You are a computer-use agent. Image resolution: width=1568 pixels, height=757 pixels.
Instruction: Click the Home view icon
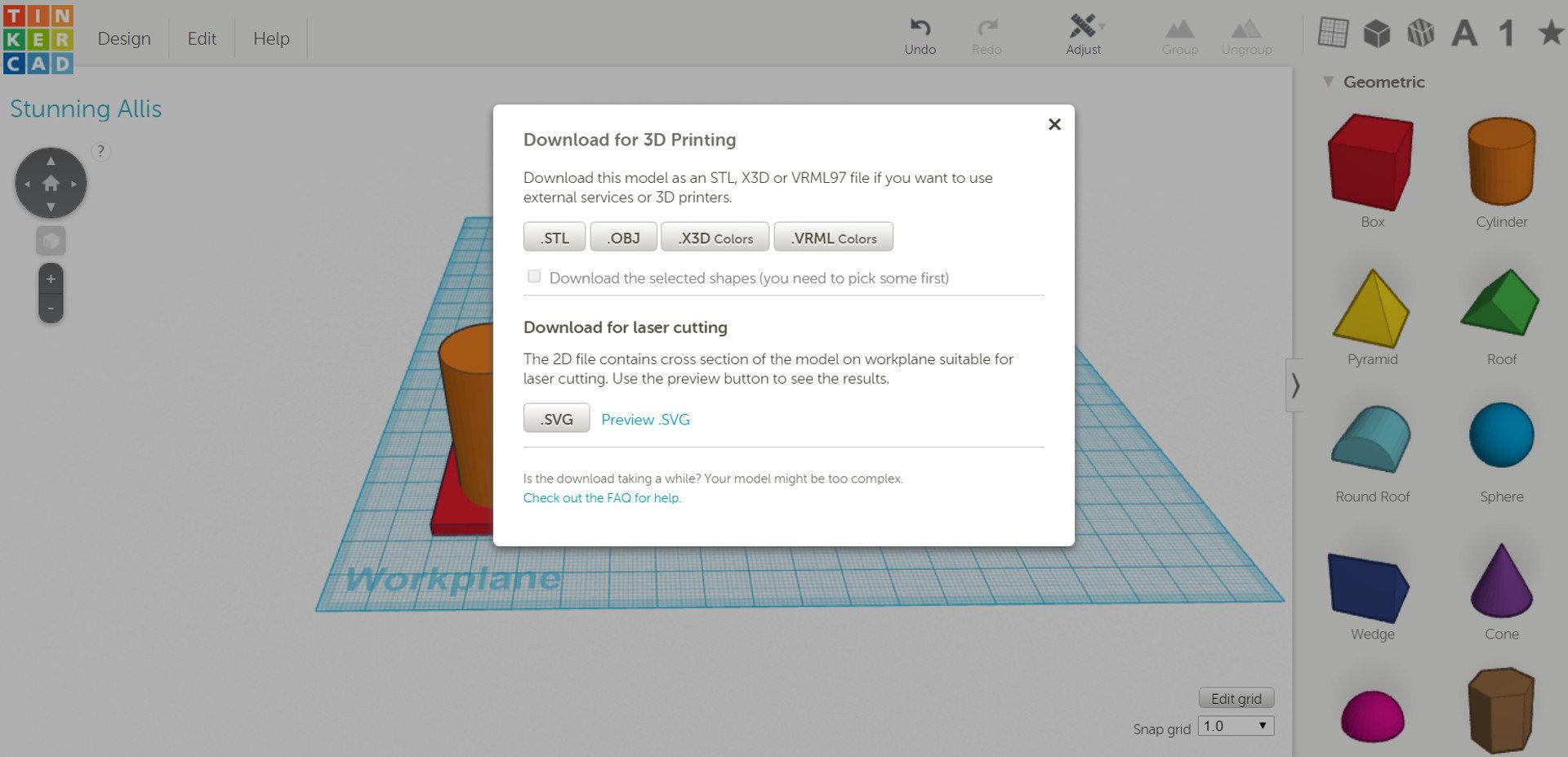point(51,183)
